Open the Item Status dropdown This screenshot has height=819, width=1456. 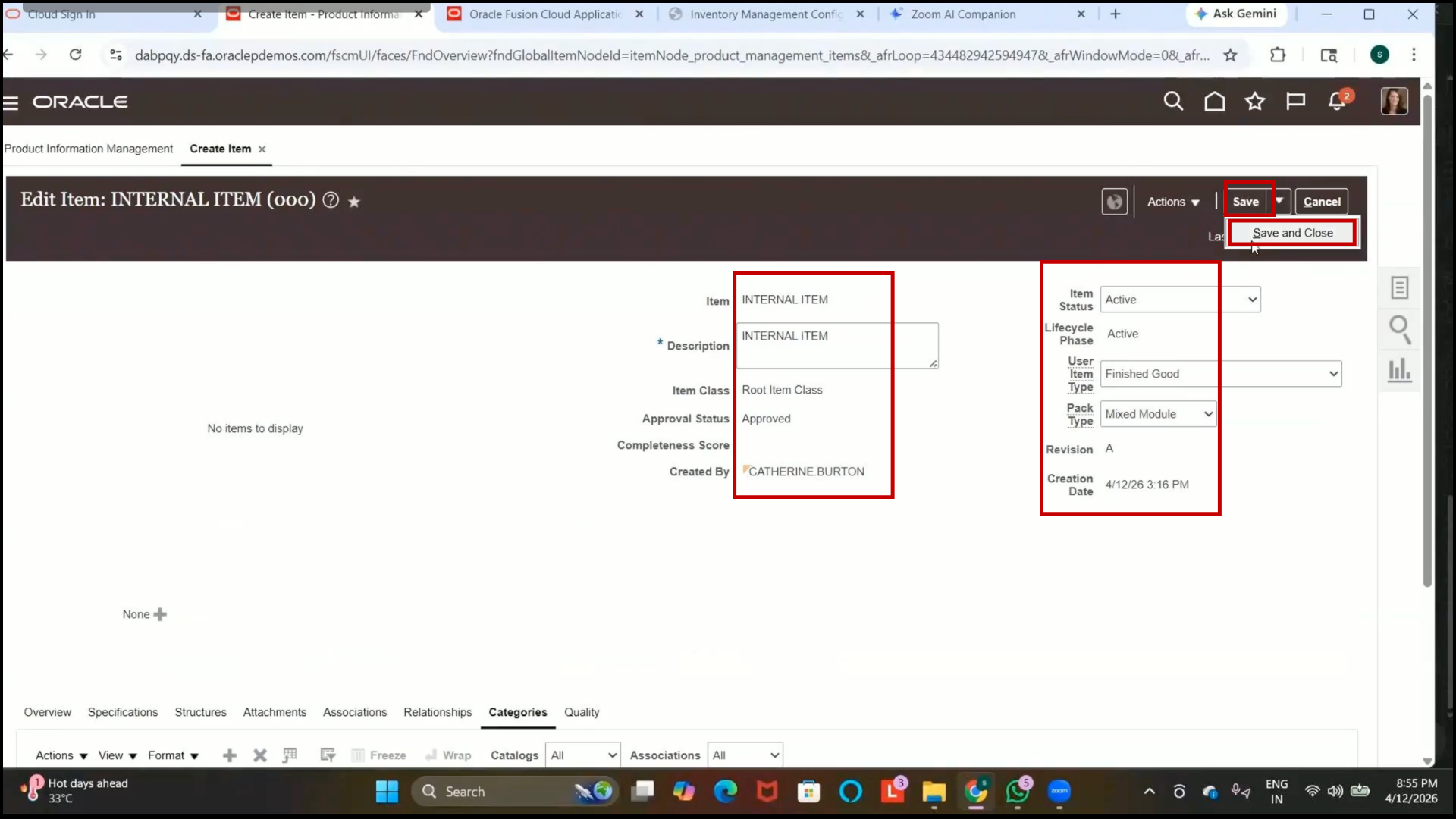pyautogui.click(x=1180, y=300)
